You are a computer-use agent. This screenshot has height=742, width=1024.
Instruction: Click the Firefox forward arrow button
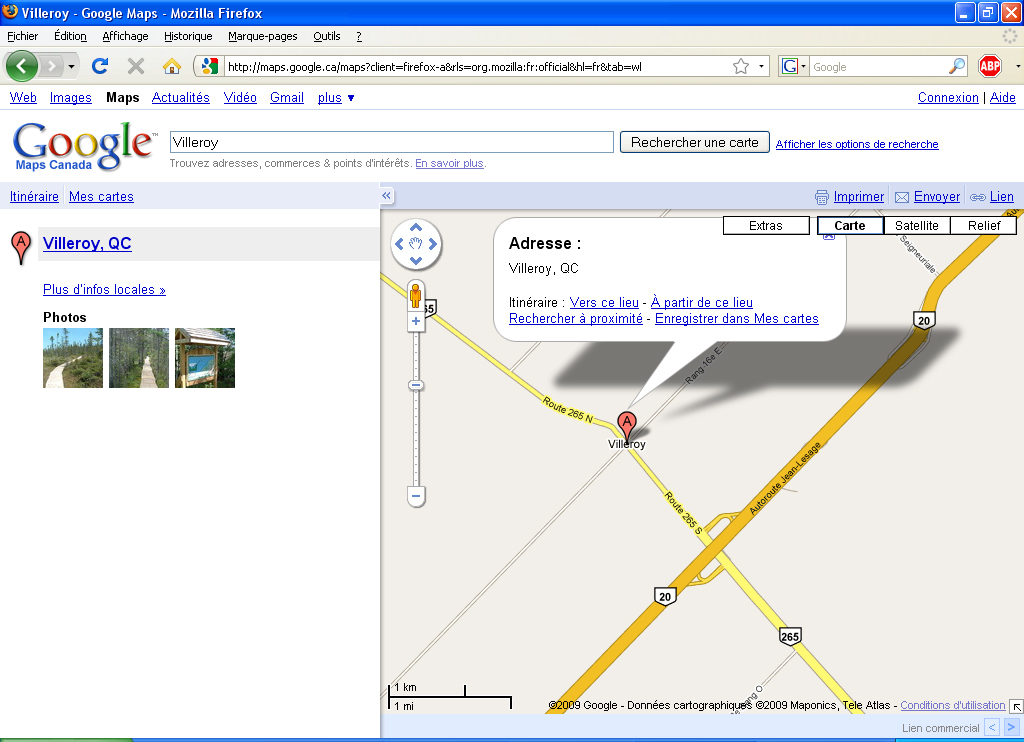click(x=51, y=66)
